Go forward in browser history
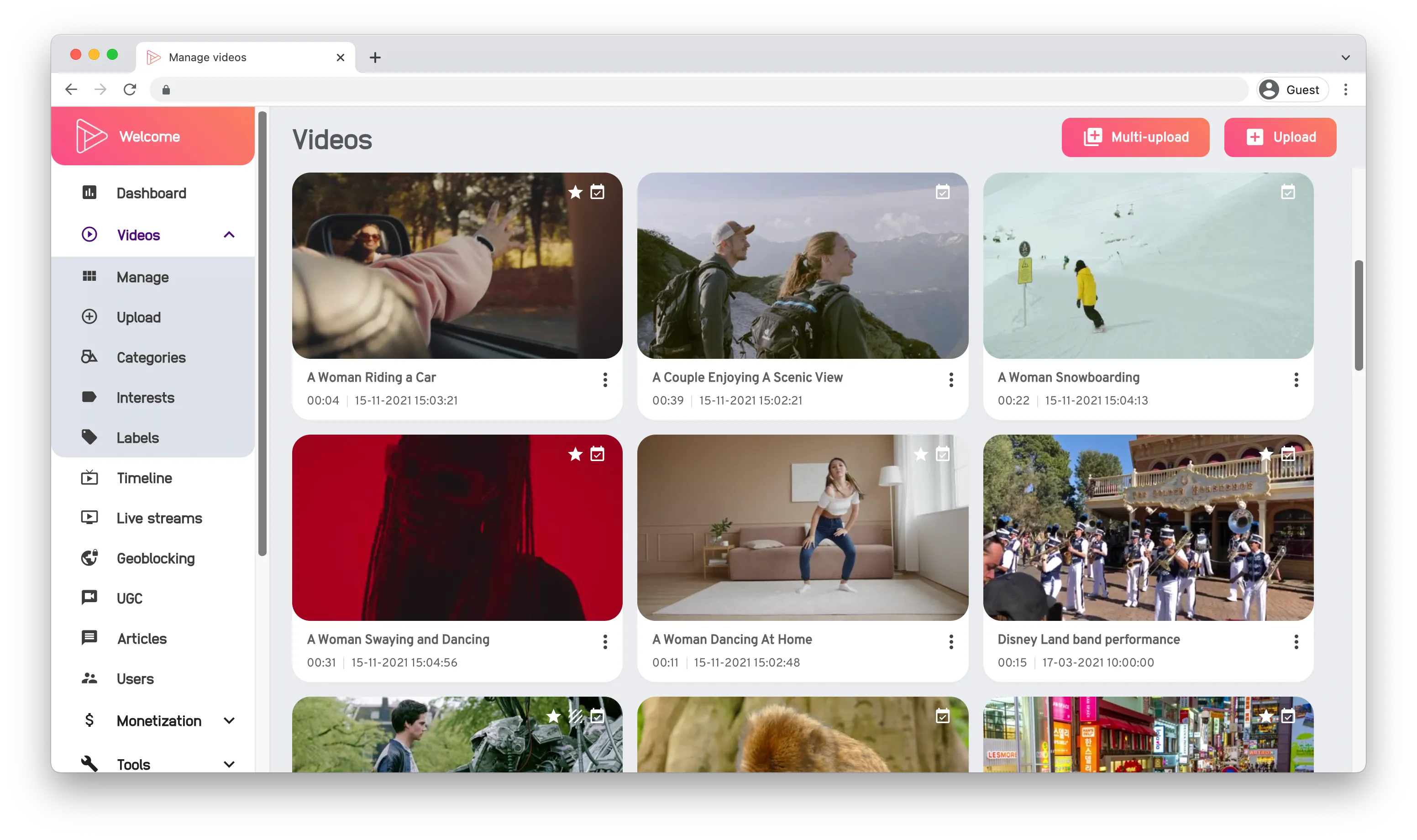This screenshot has width=1417, height=840. click(101, 89)
